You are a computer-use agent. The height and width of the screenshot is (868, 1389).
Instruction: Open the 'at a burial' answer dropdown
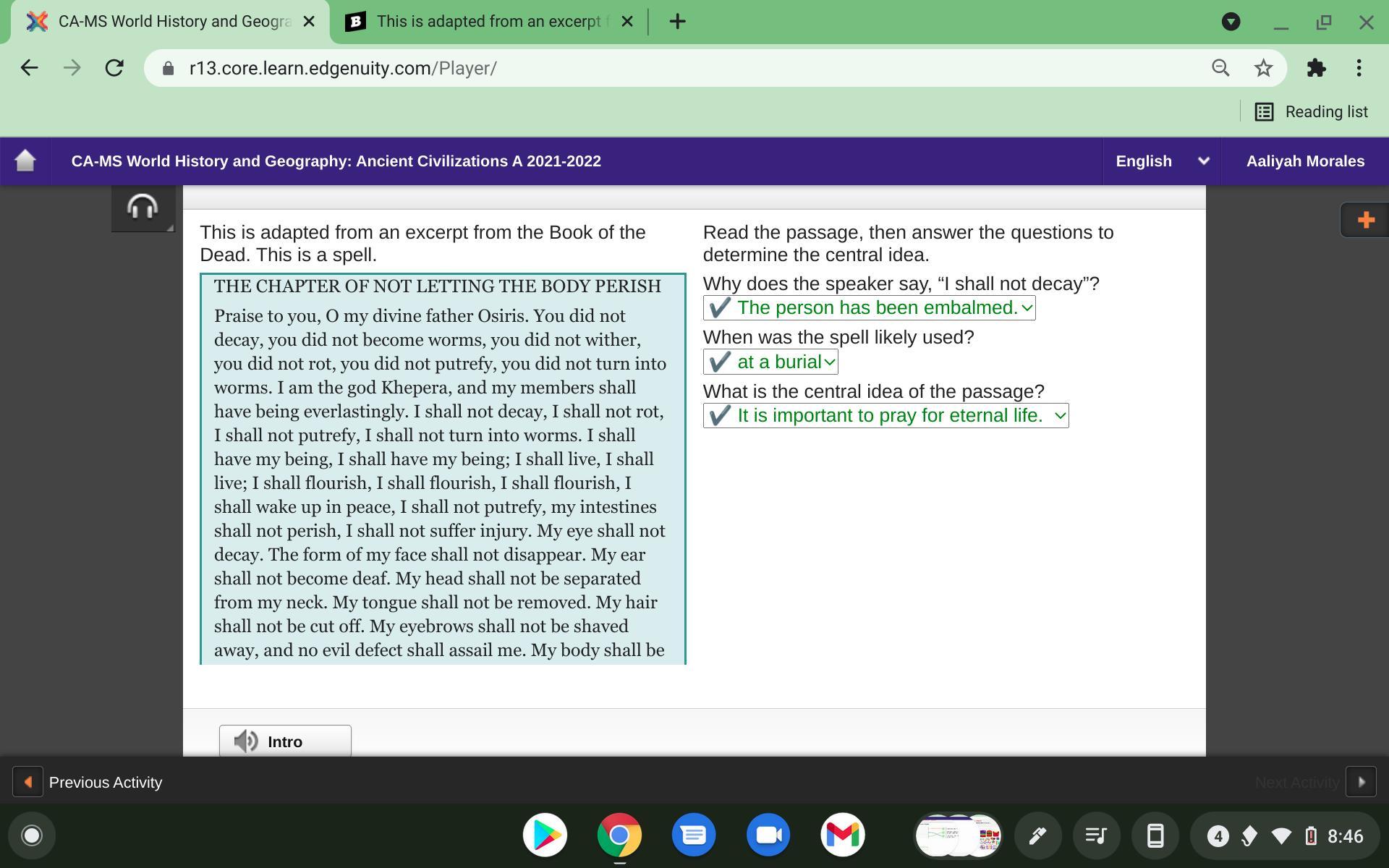770,362
